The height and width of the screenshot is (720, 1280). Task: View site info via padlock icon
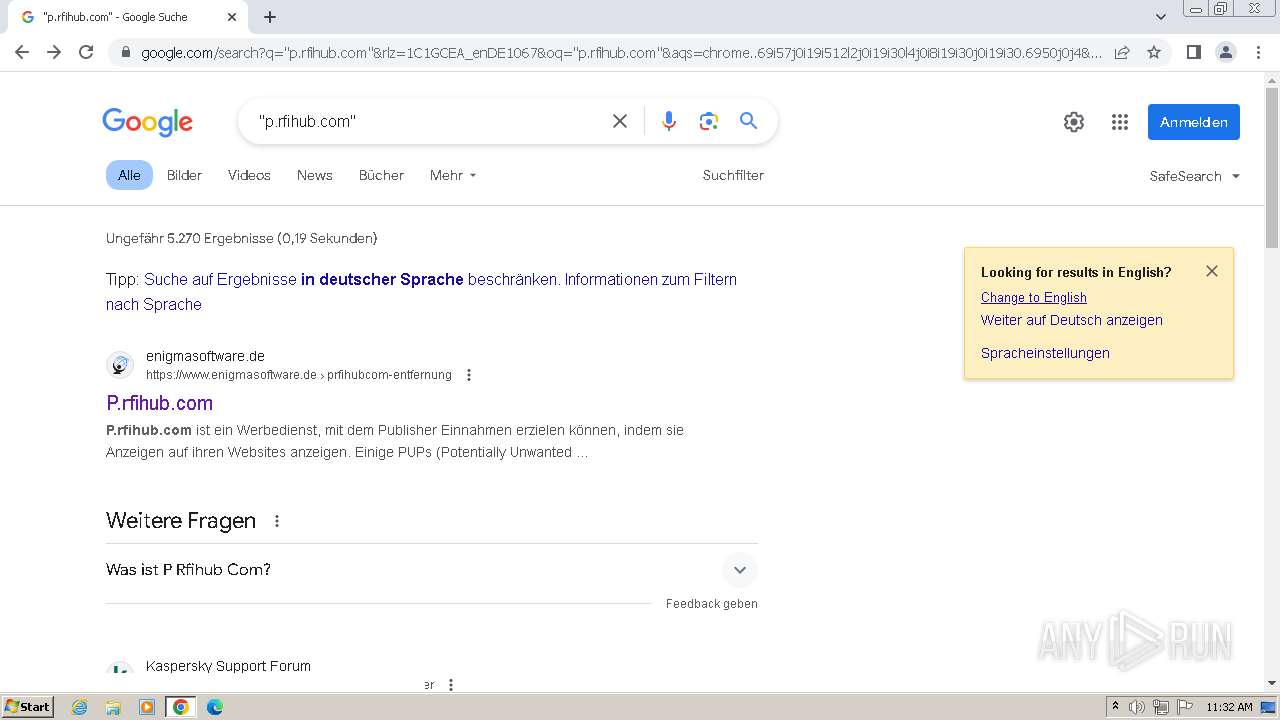click(126, 52)
